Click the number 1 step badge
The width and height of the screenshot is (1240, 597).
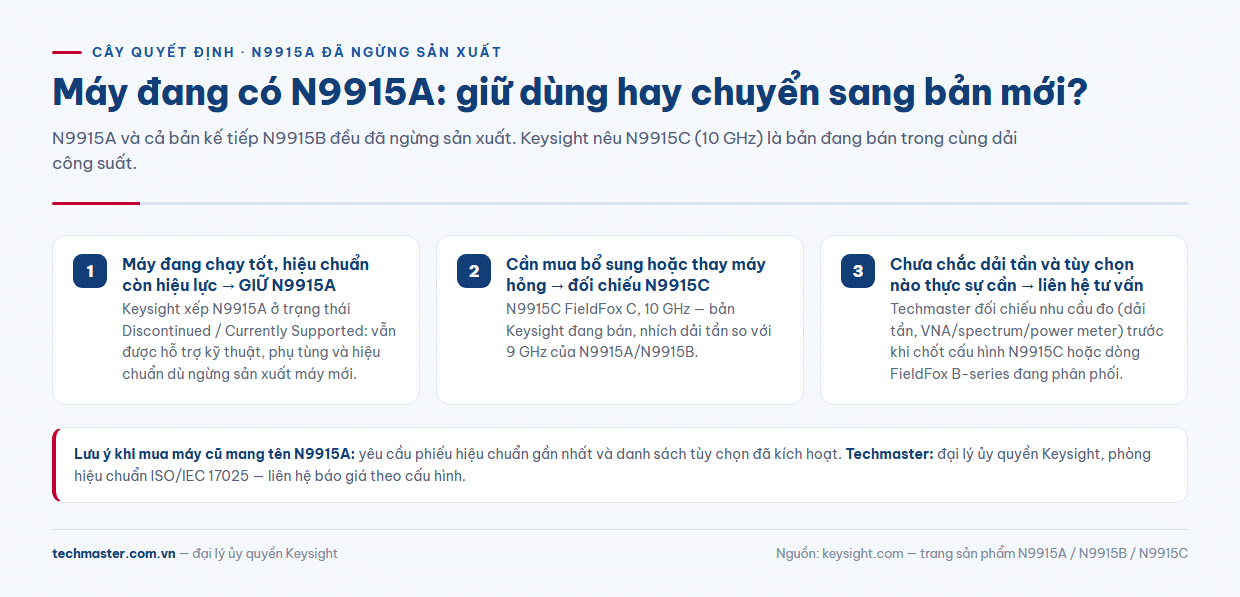pos(90,271)
